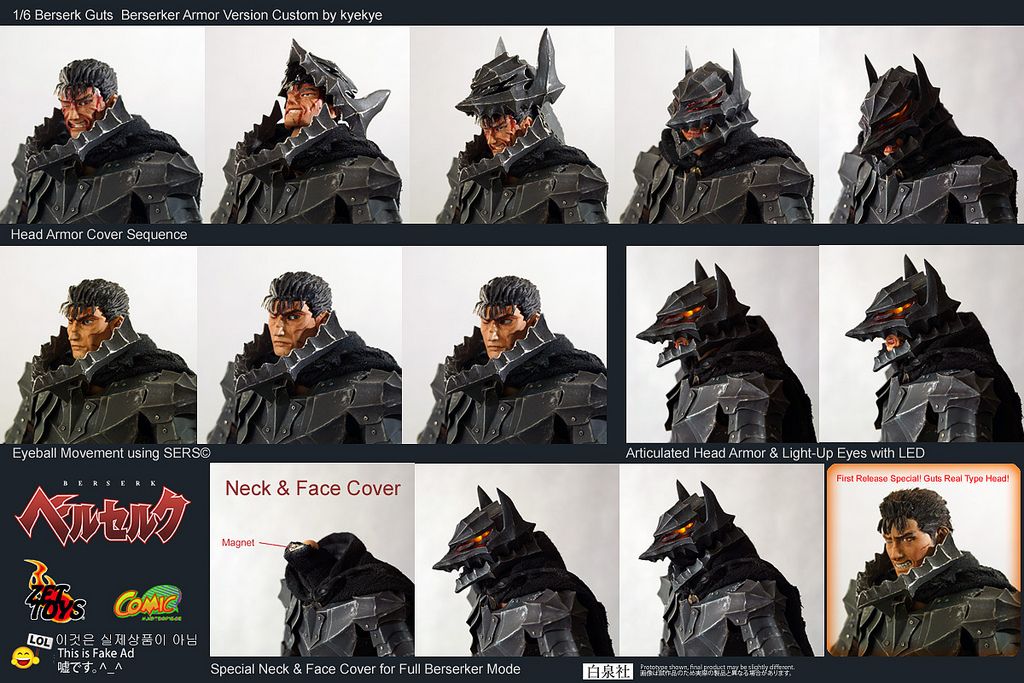Image resolution: width=1024 pixels, height=683 pixels.
Task: Open the Guts Real Type Head special photo
Action: tap(923, 560)
